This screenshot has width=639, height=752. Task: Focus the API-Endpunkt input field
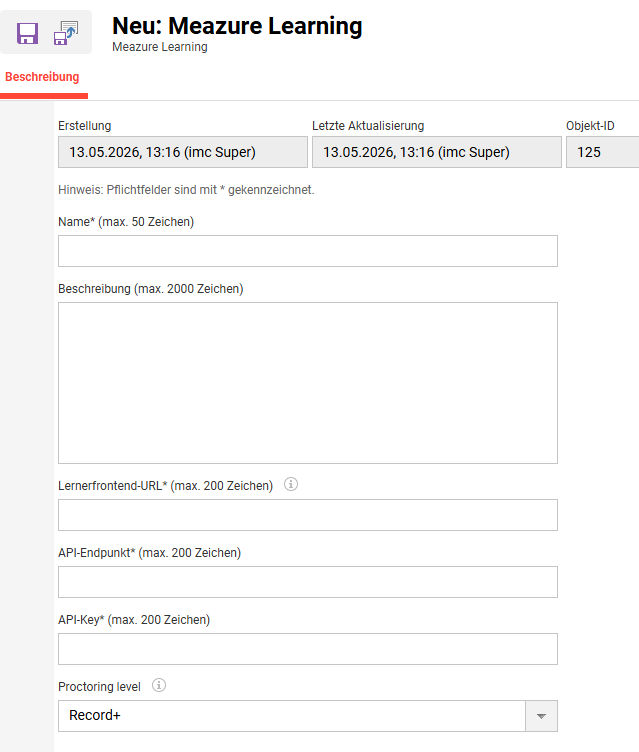pos(308,582)
